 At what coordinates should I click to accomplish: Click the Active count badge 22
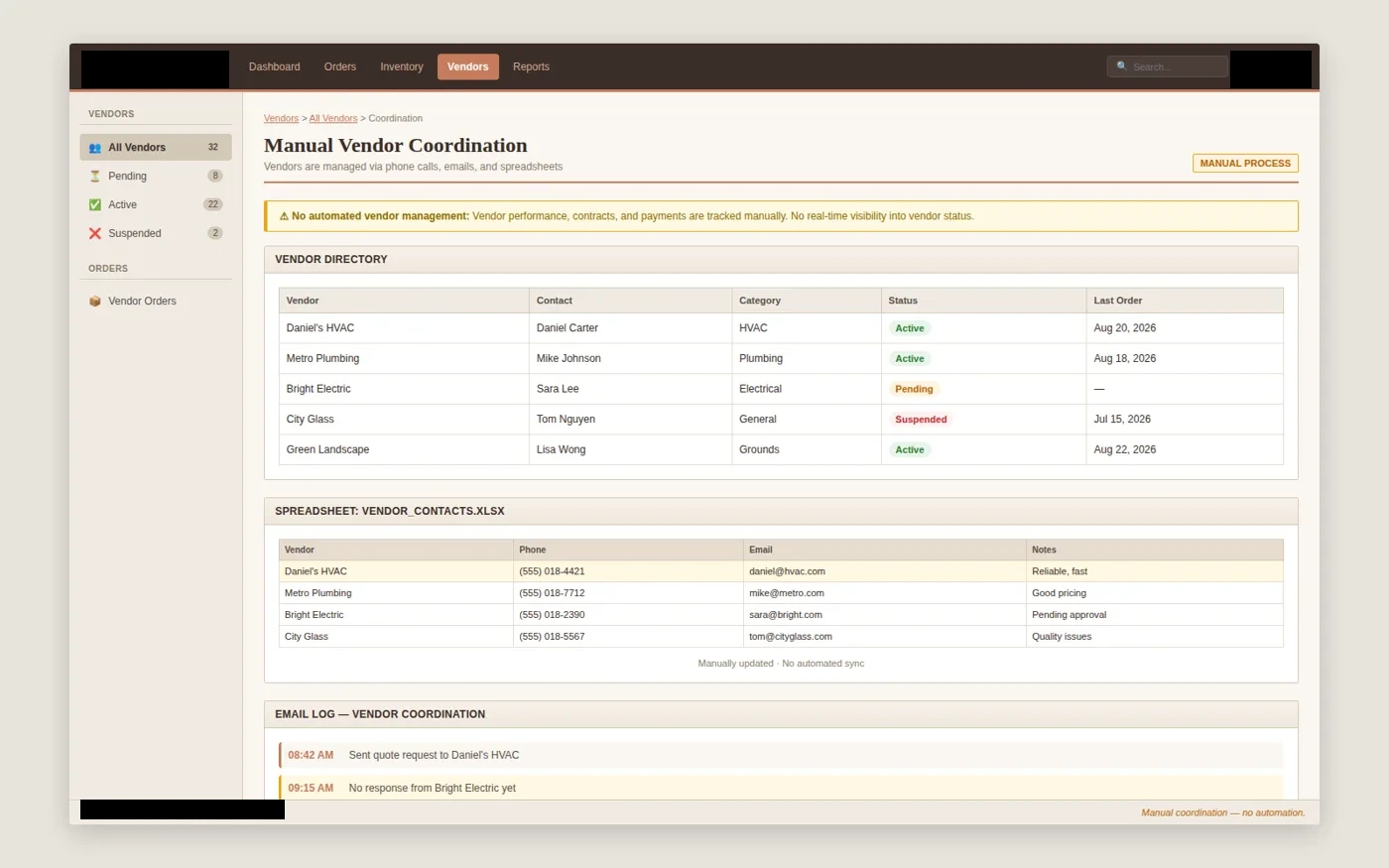pos(212,204)
